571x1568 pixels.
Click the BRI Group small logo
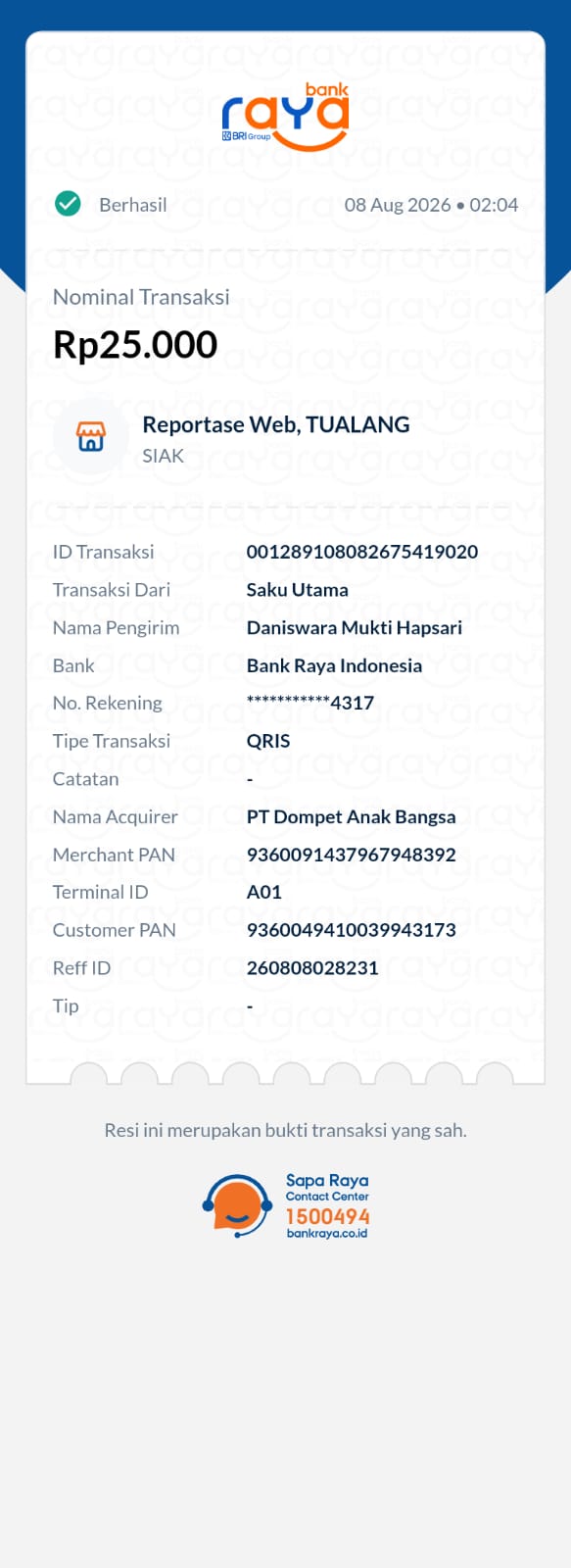pyautogui.click(x=246, y=136)
